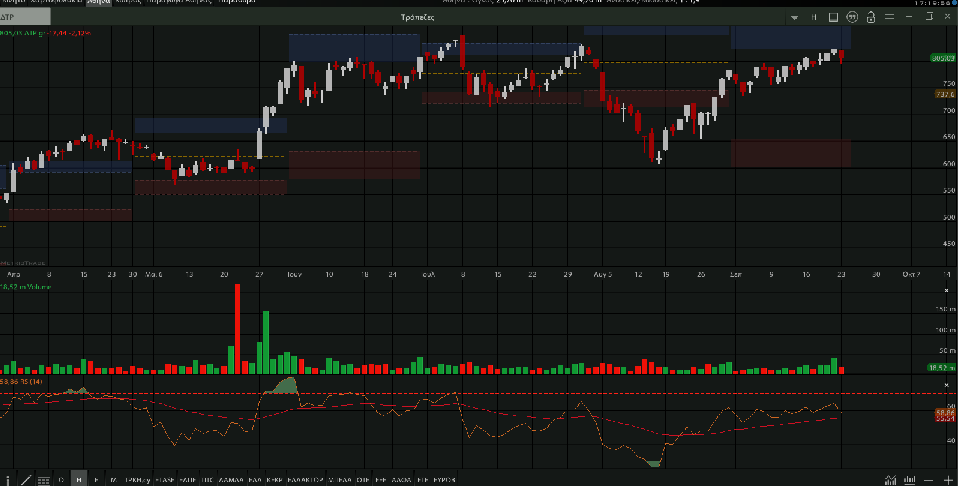Screen dimensions: 961x486
Task: Click the plus zoom icon at bottom right
Action: 948,480
